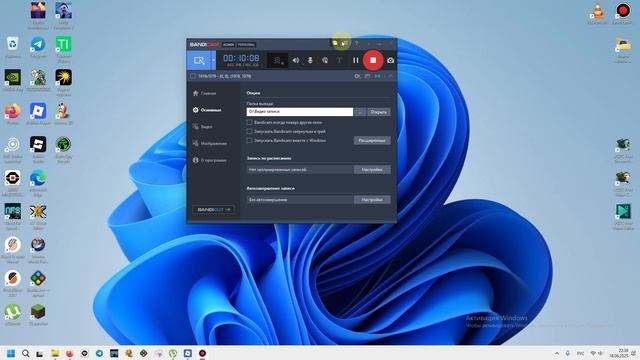The height and width of the screenshot is (360, 640).
Task: Enable launch Bandicam with Windows checkbox
Action: 249,140
